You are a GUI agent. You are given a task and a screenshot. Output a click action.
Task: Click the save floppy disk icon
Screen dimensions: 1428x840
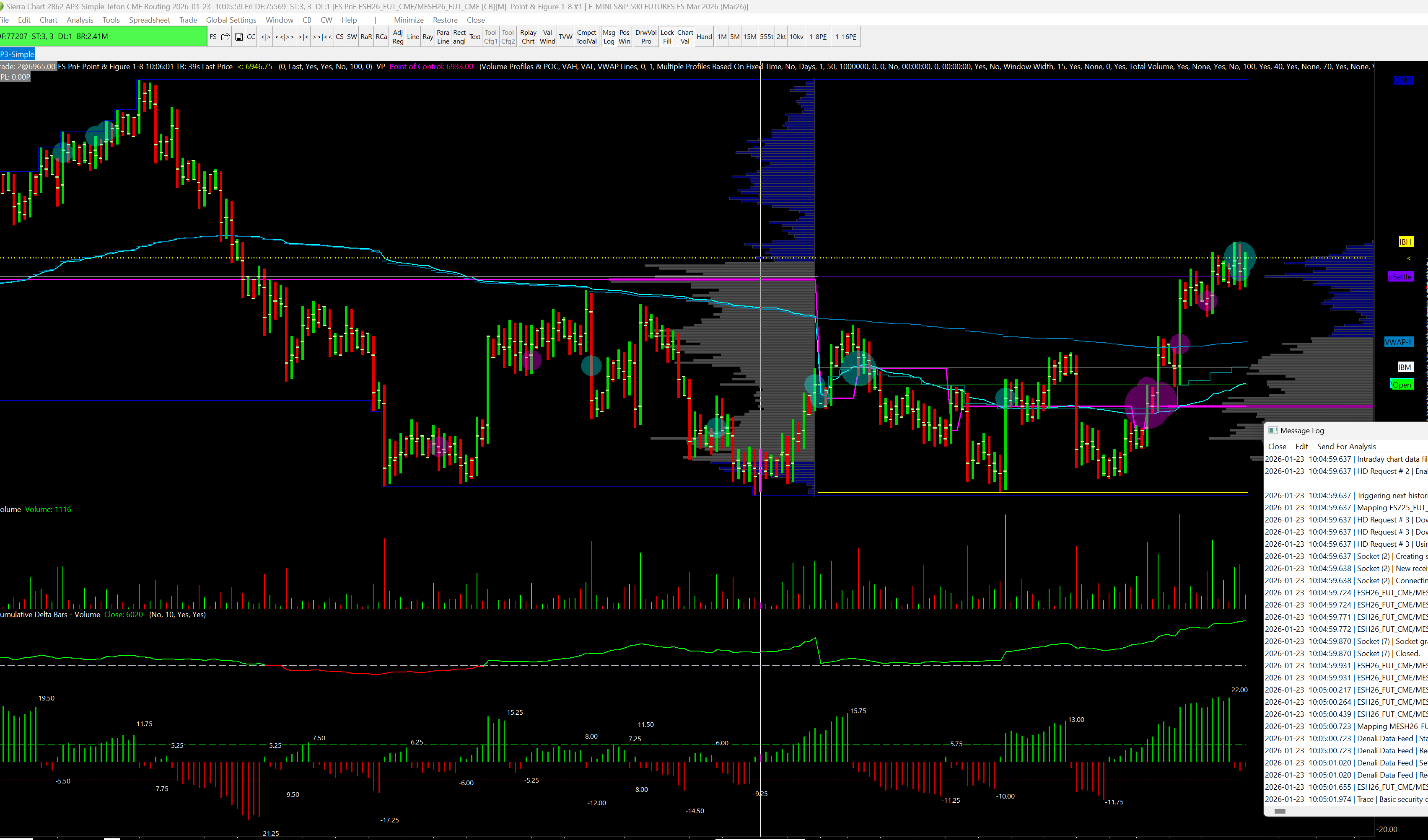pyautogui.click(x=238, y=37)
